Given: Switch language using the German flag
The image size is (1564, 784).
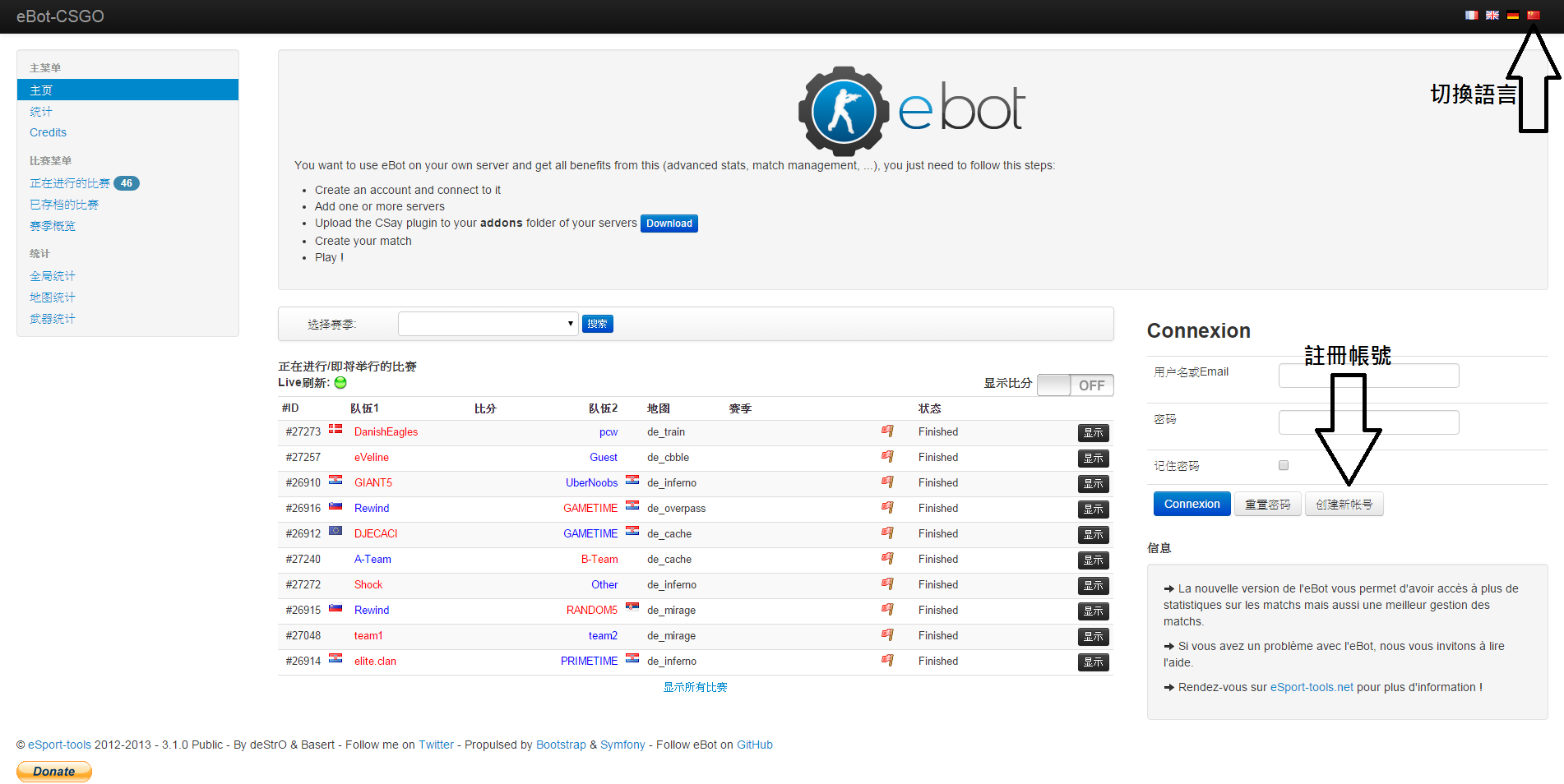Looking at the screenshot, I should click(x=1512, y=16).
